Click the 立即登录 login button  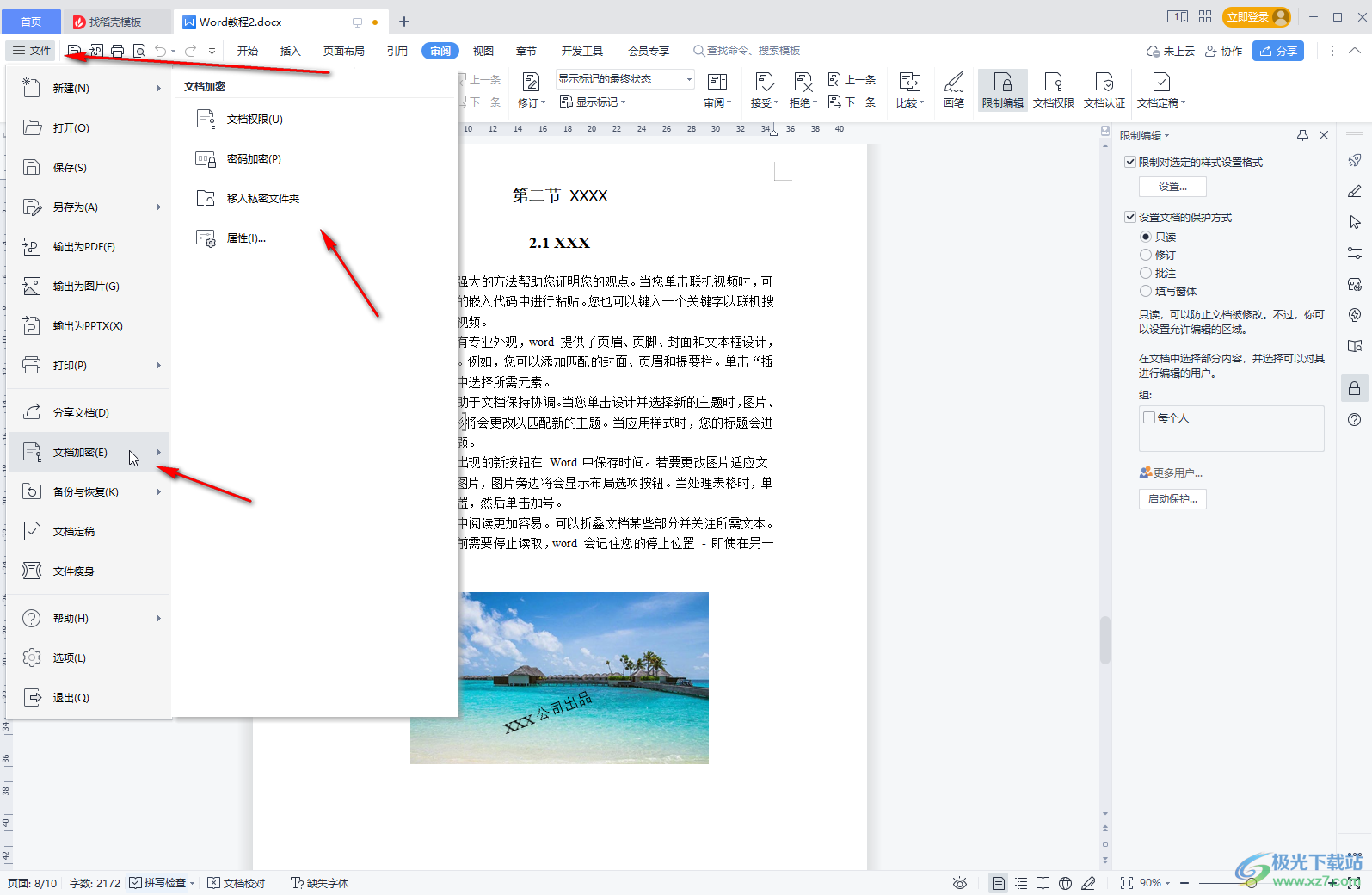pyautogui.click(x=1258, y=17)
